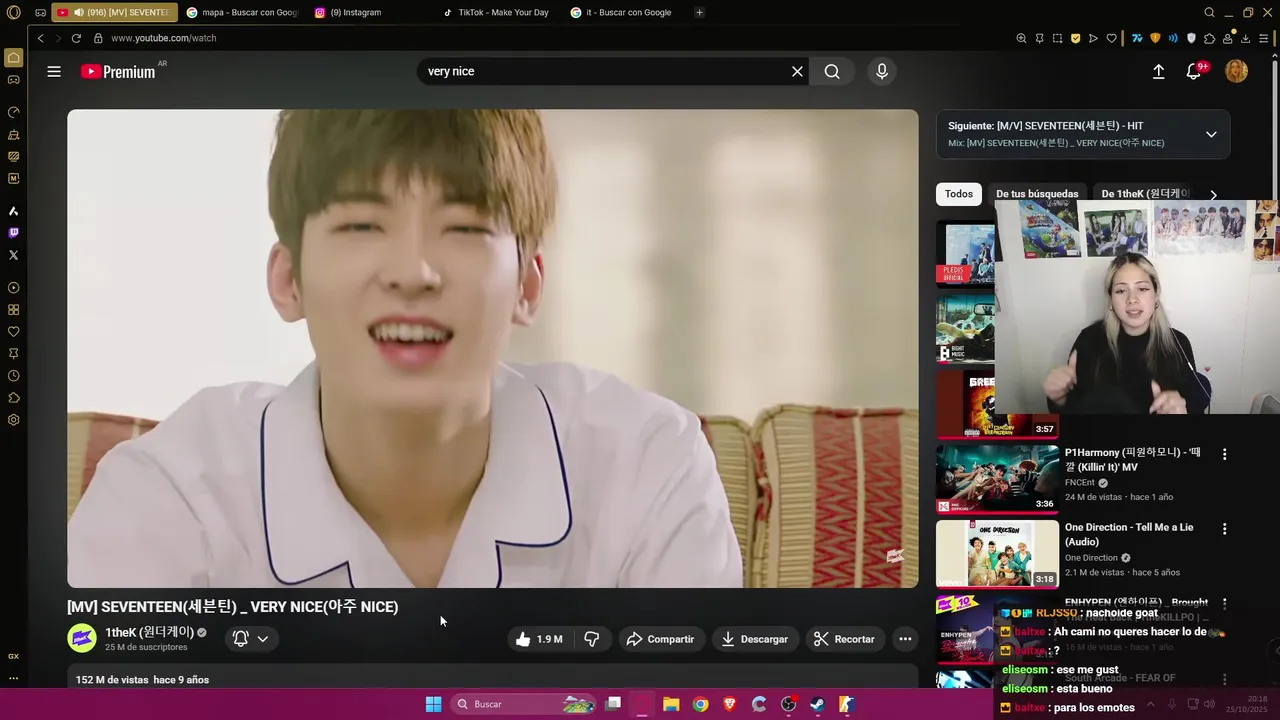Click the Recortar clip button
1280x720 pixels.
click(845, 639)
